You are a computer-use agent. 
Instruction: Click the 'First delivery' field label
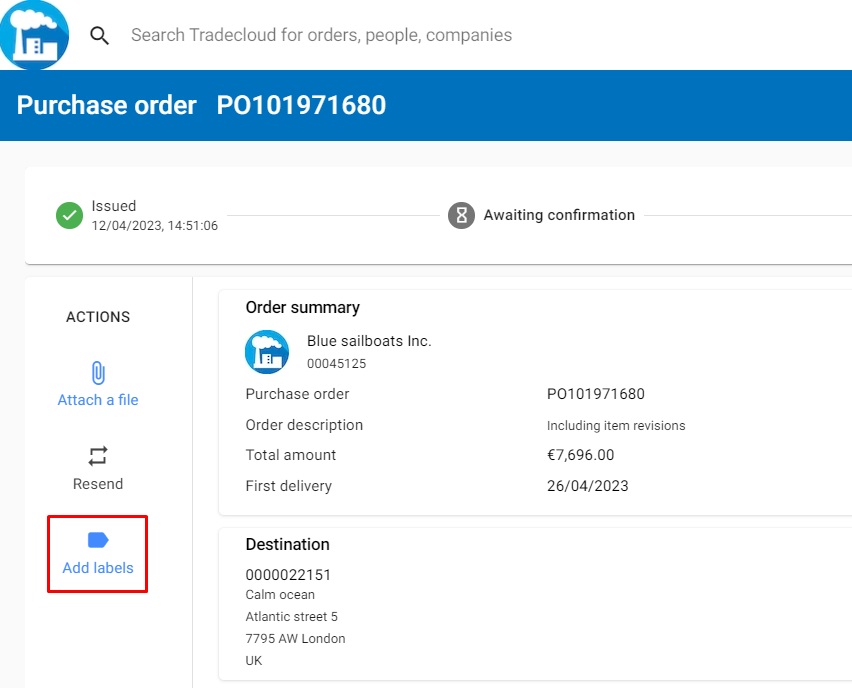pos(289,486)
